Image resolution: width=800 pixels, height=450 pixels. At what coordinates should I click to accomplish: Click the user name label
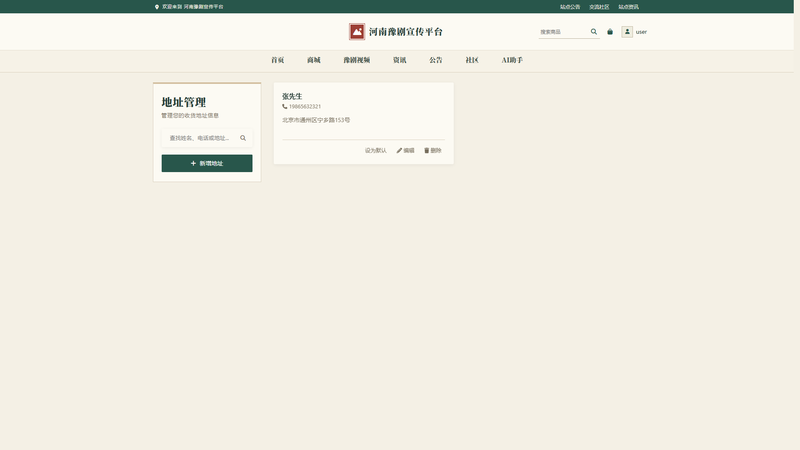pyautogui.click(x=641, y=32)
